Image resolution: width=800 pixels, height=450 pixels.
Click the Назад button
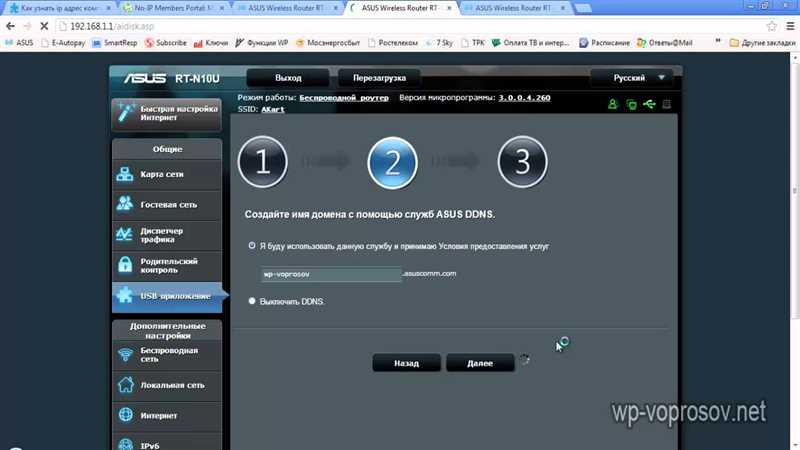[x=406, y=363]
